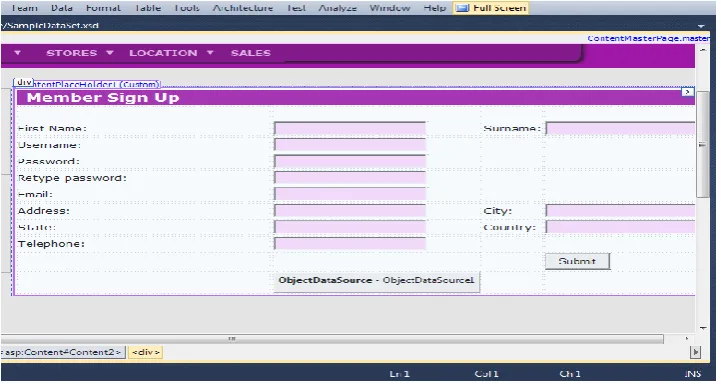Open the content smart tag arrow

coord(687,92)
